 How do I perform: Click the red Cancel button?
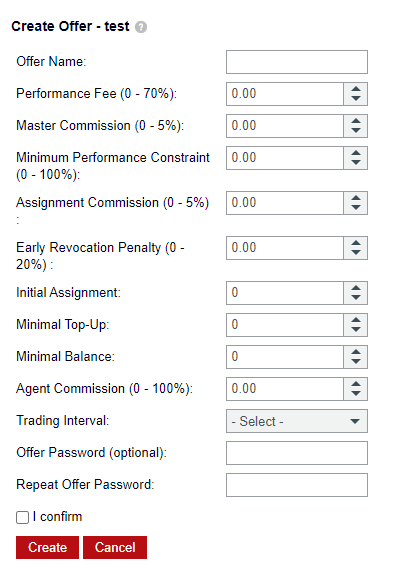coord(115,547)
